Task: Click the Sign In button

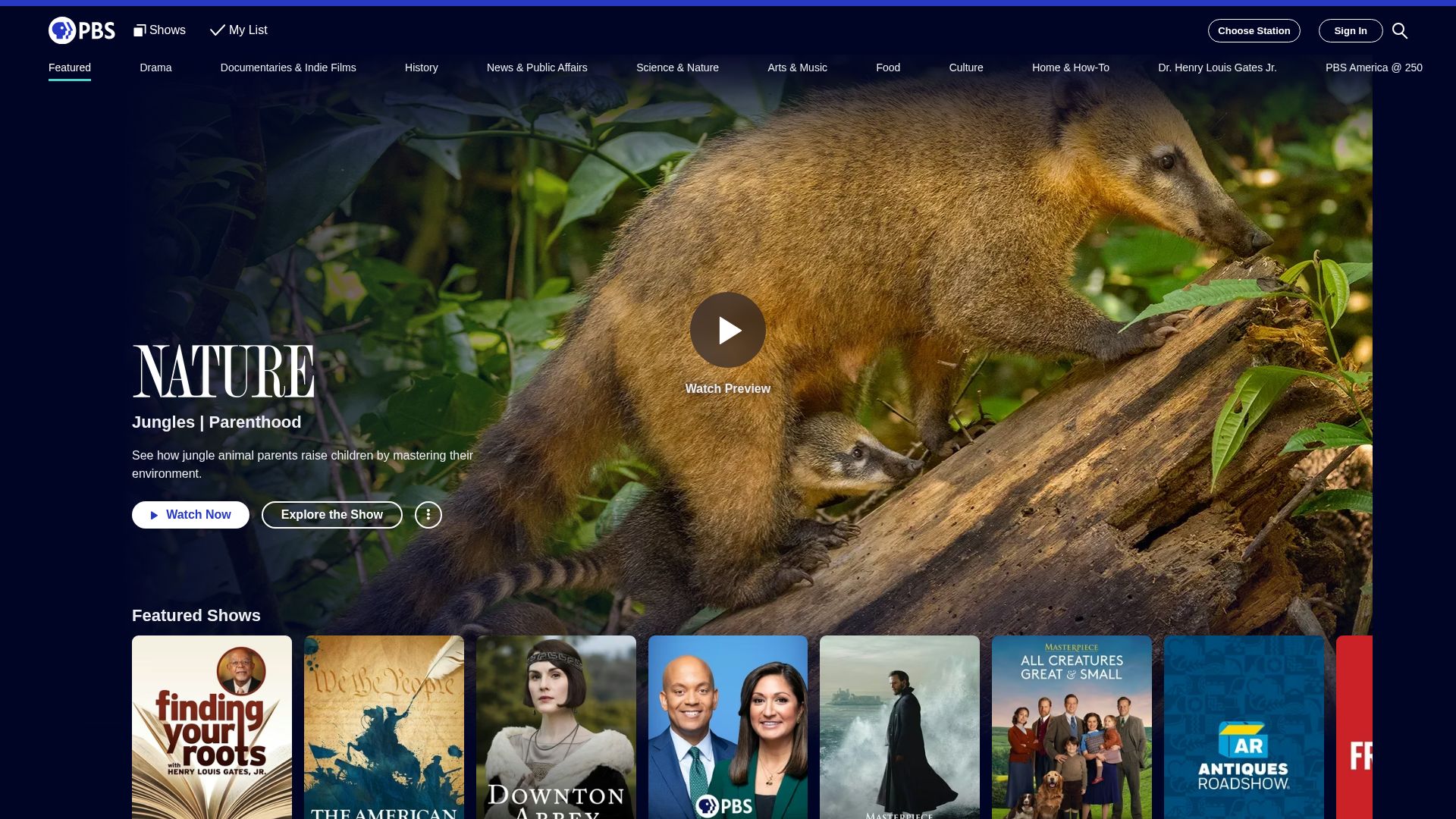Action: [x=1350, y=30]
